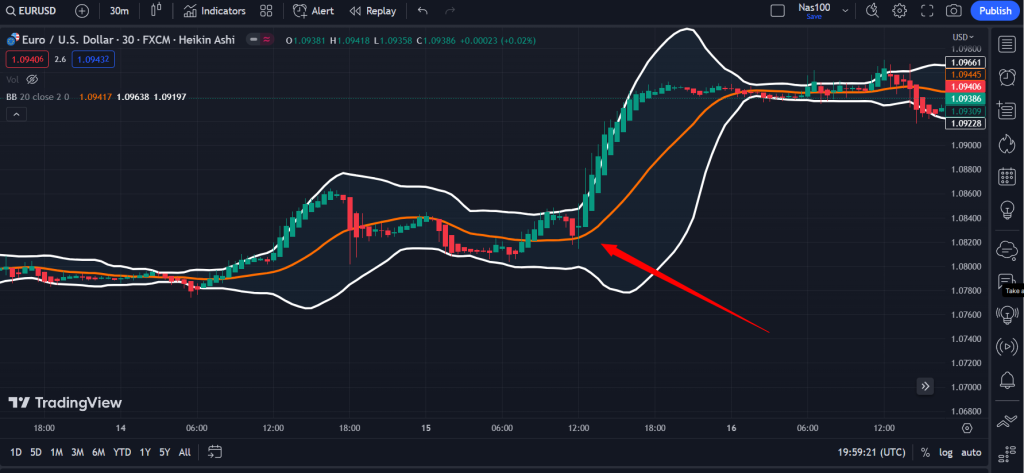Toggle auto scale
Image resolution: width=1024 pixels, height=473 pixels.
[x=971, y=452]
